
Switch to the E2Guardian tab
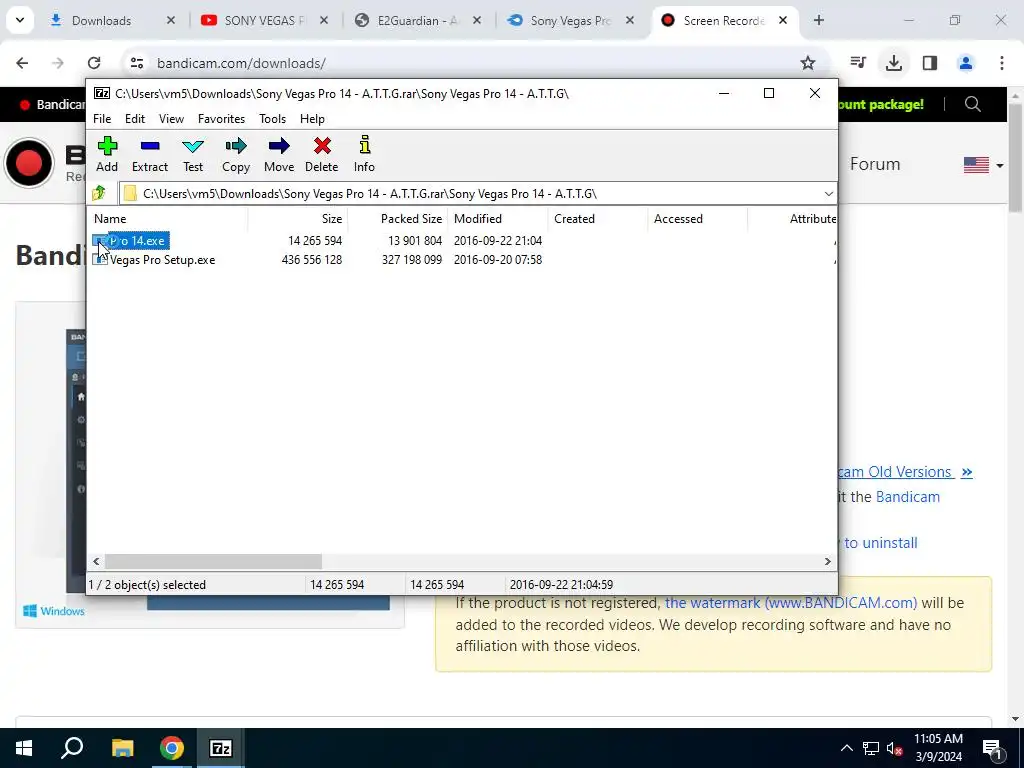pos(416,21)
